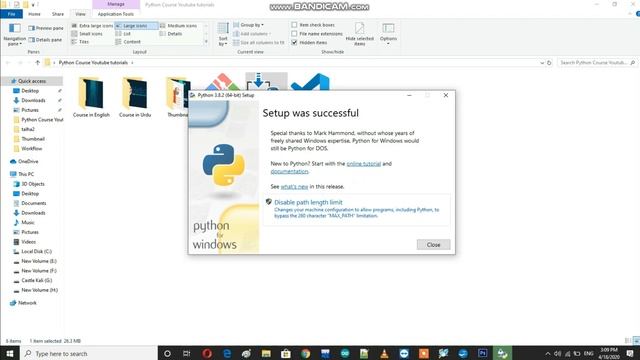Select the Tiles layout option
Screen dimensions: 640x360
80,42
